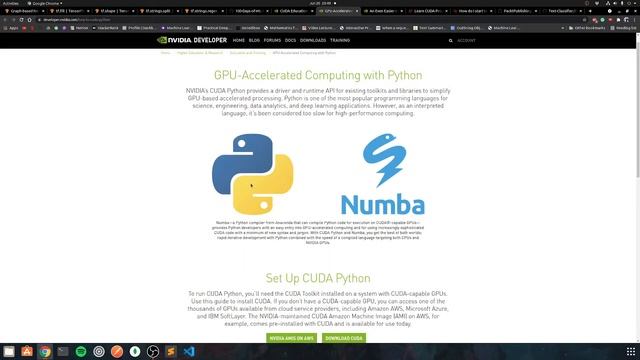
Task: Open the Reading list bookmark button
Action: click(x=624, y=28)
